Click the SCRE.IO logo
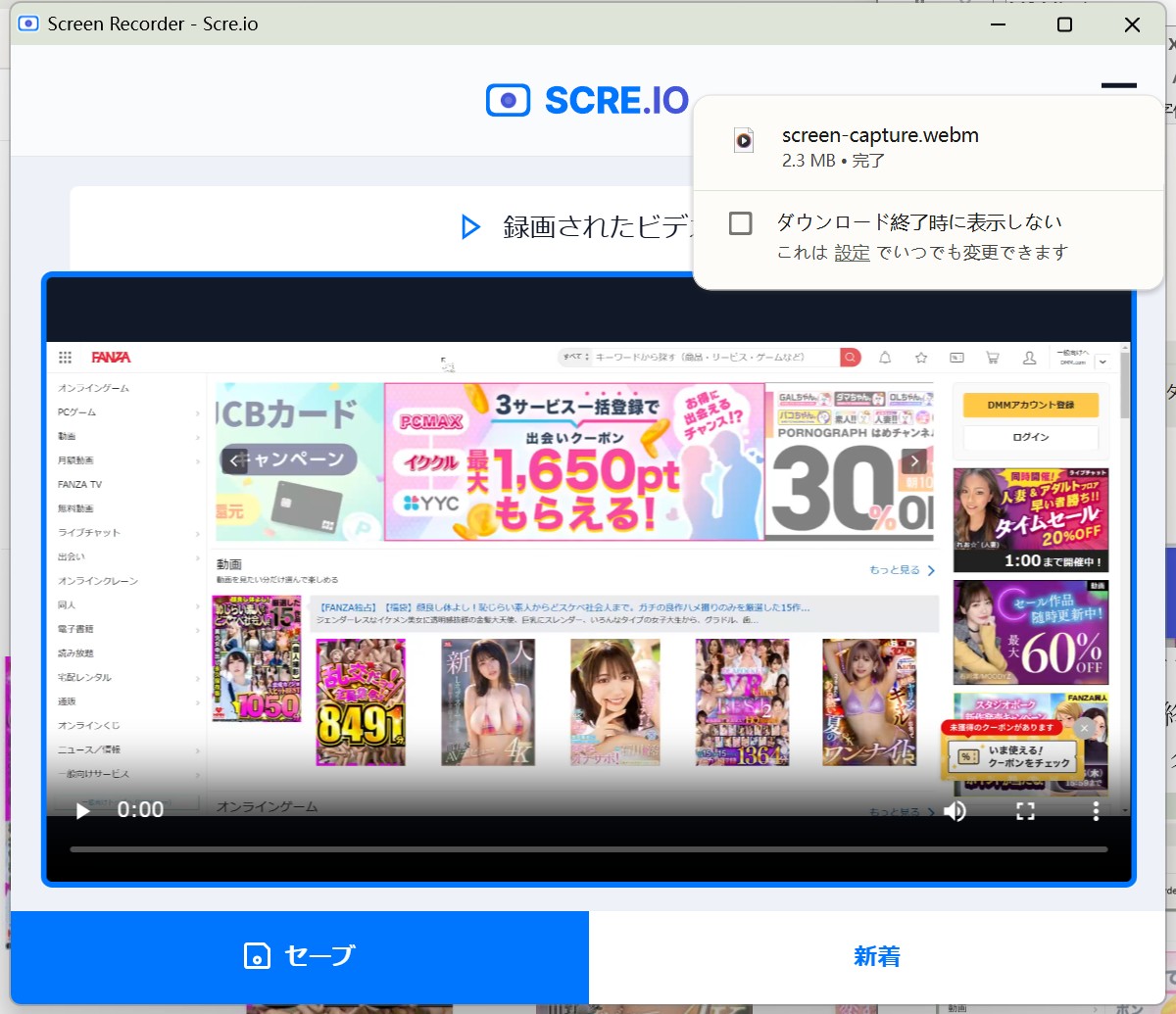1176x1014 pixels. point(587,99)
